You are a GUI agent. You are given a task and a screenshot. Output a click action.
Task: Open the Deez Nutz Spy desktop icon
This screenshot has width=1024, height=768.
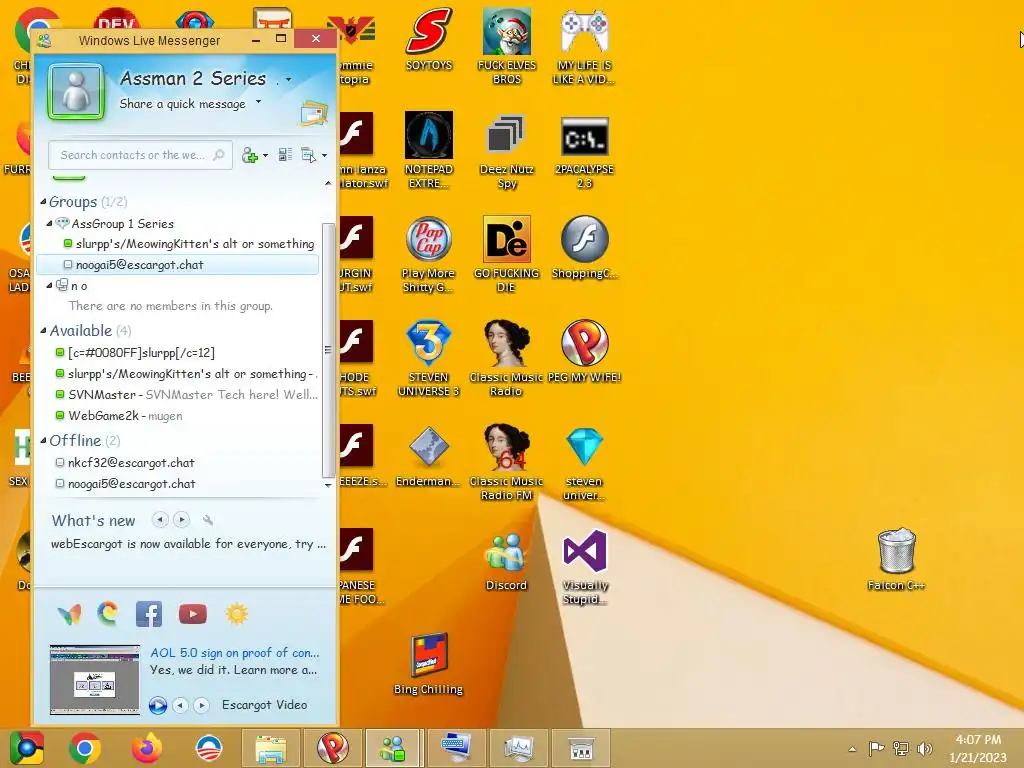point(506,152)
